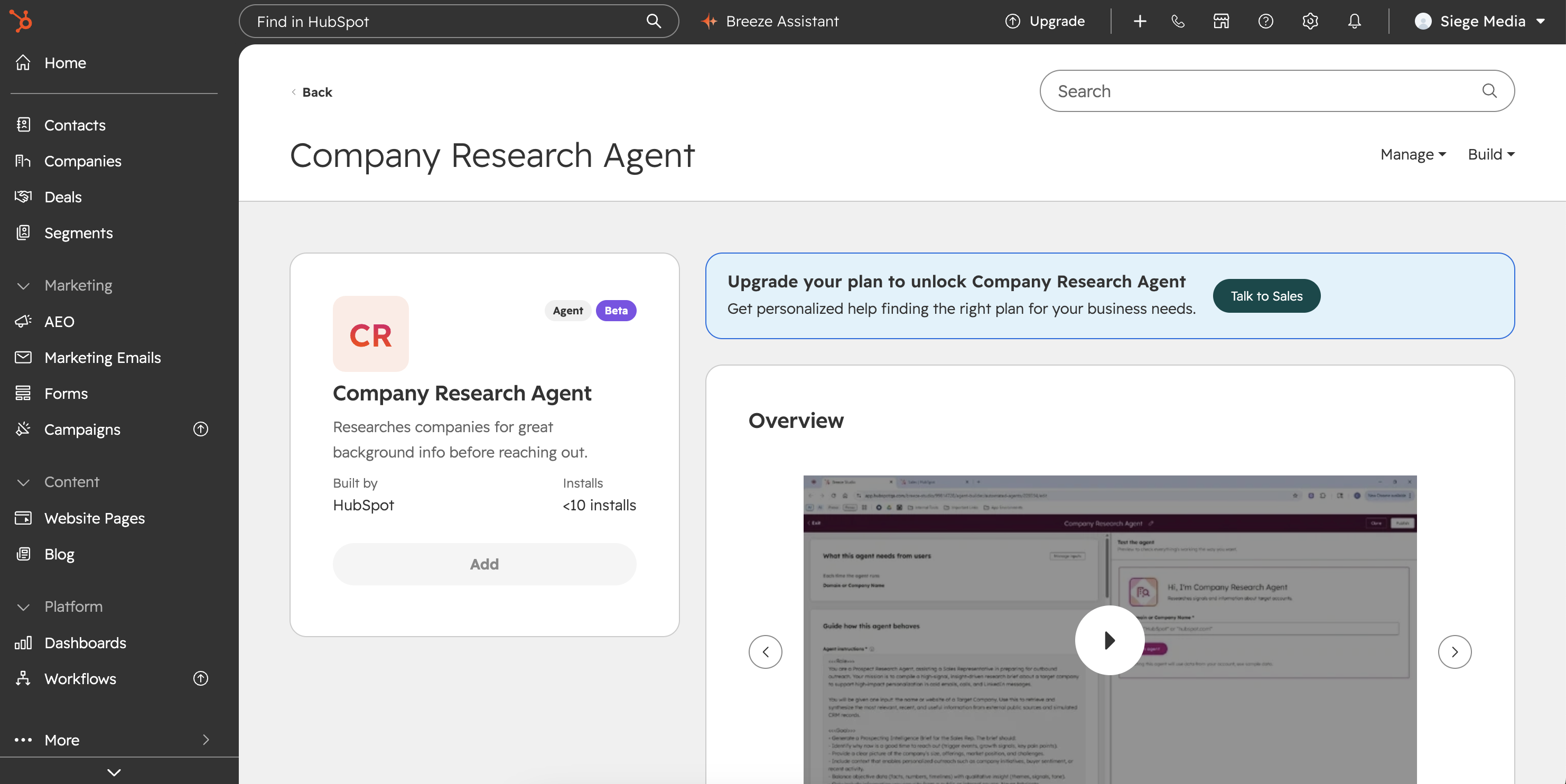Click the Upgrade link in top bar
The image size is (1566, 784).
coord(1045,21)
